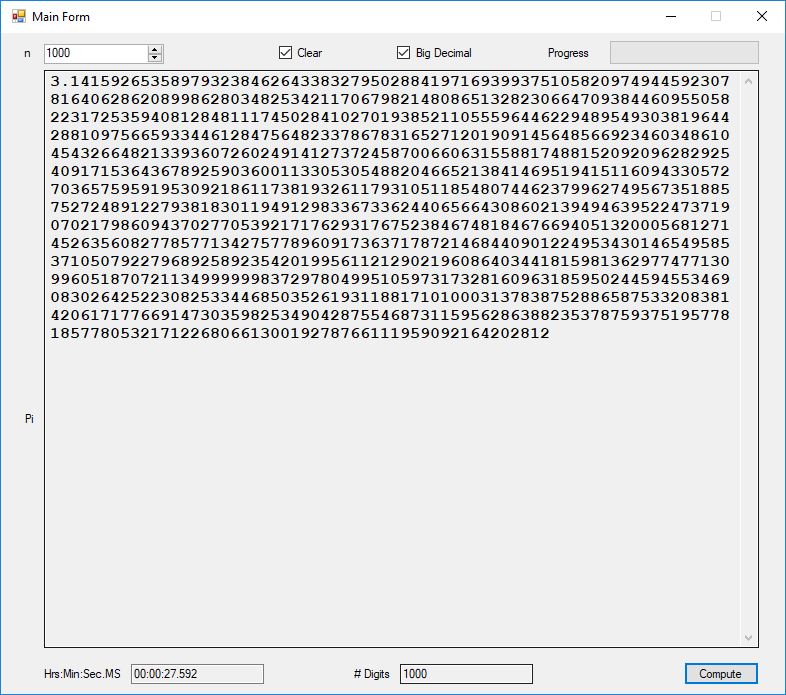Click the text area scroll up arrow
Screen dimensions: 786x695
749,80
